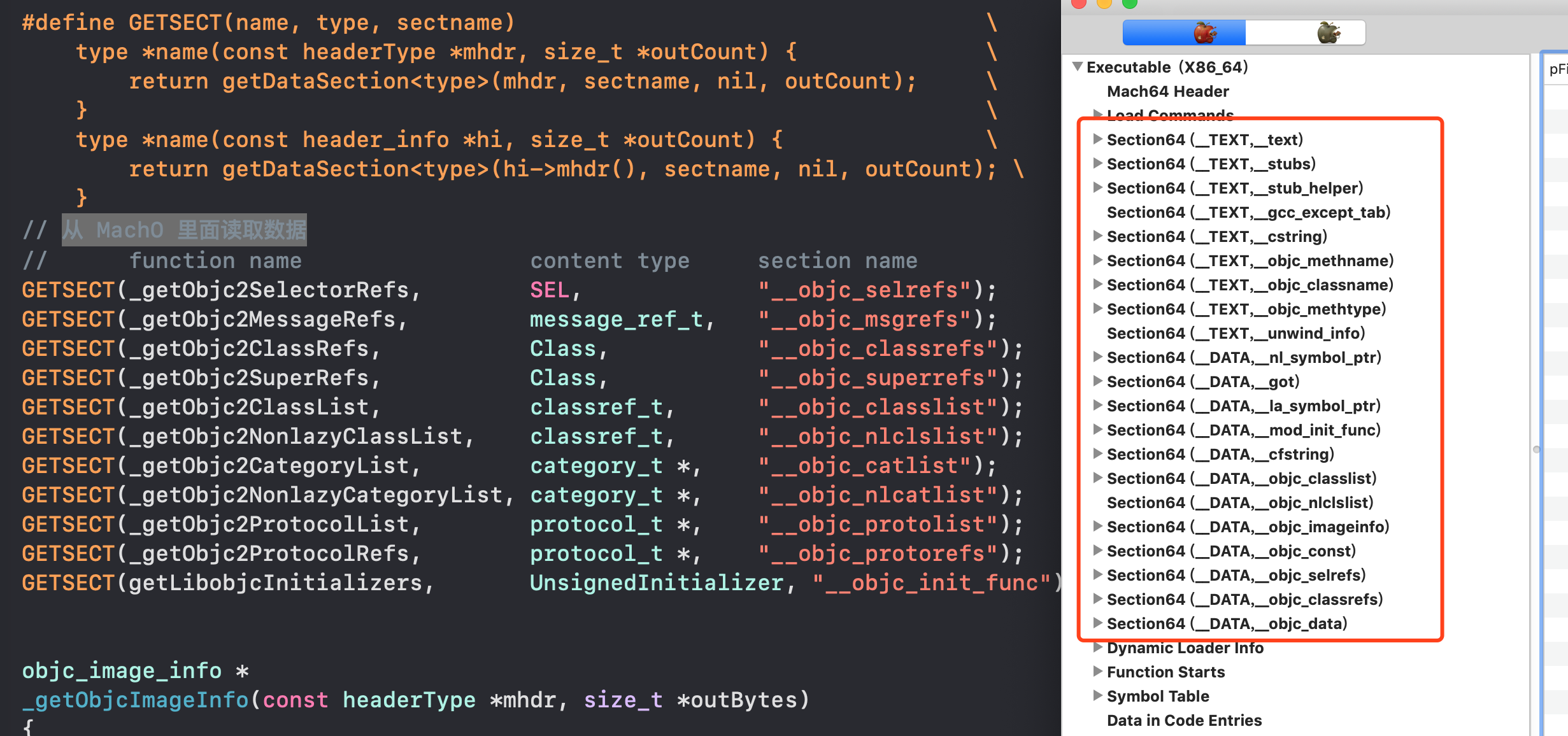Select Data in Code Entries item
Image resolution: width=1568 pixels, height=736 pixels.
coord(1184,721)
